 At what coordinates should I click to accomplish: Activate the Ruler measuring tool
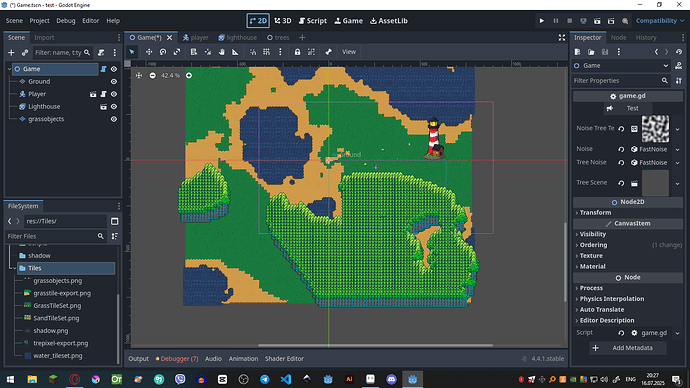click(x=235, y=52)
